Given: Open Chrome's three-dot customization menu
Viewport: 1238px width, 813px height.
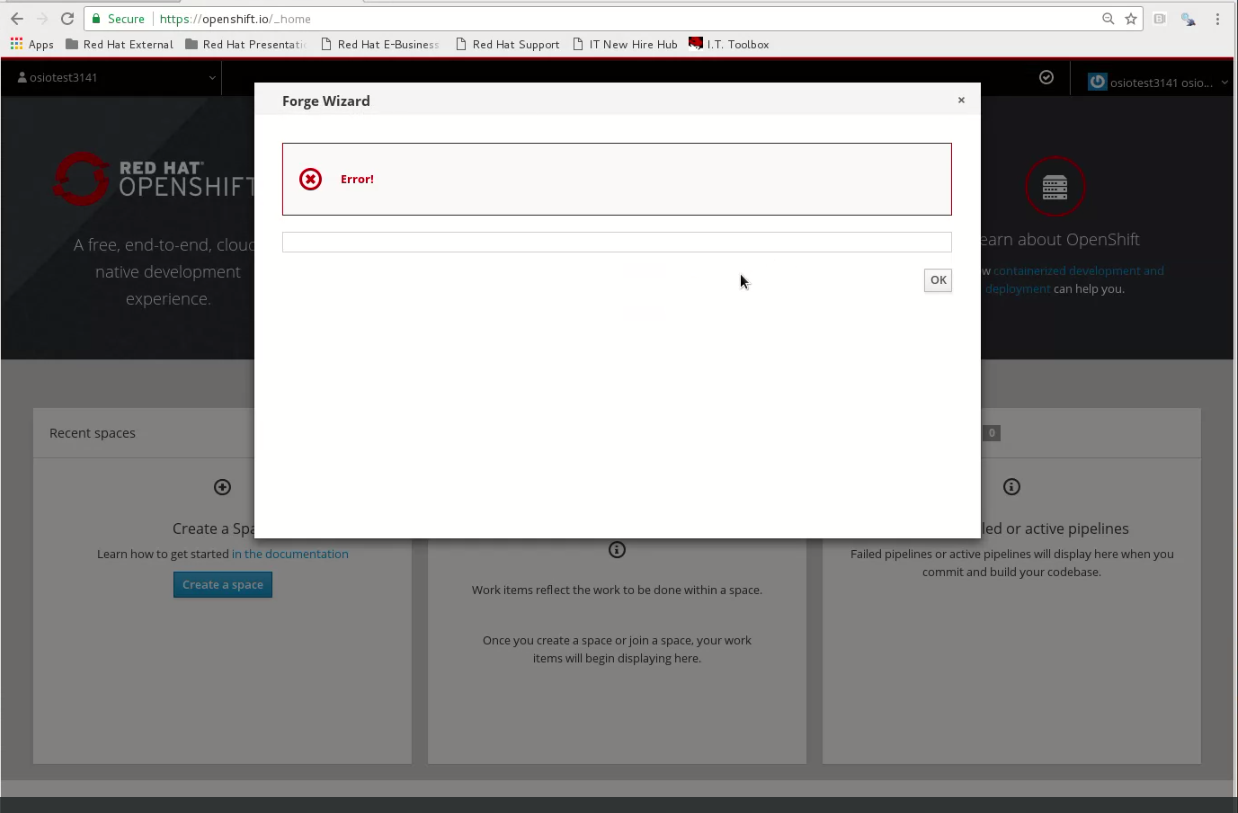Looking at the screenshot, I should coord(1217,18).
